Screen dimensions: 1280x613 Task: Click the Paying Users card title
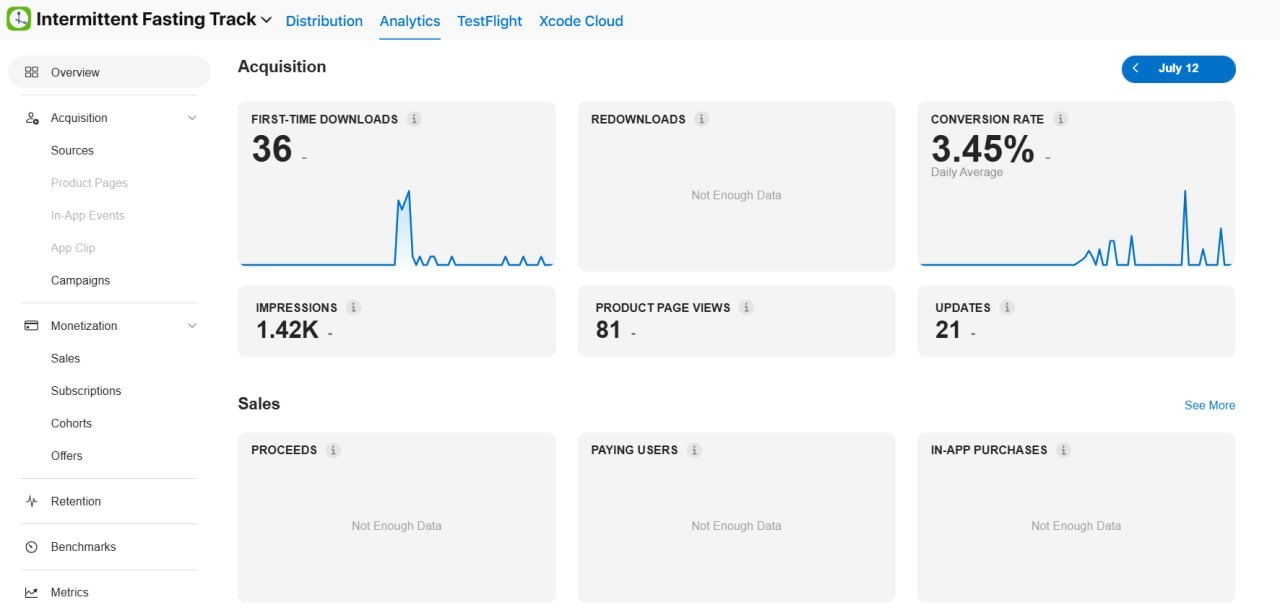(x=634, y=450)
